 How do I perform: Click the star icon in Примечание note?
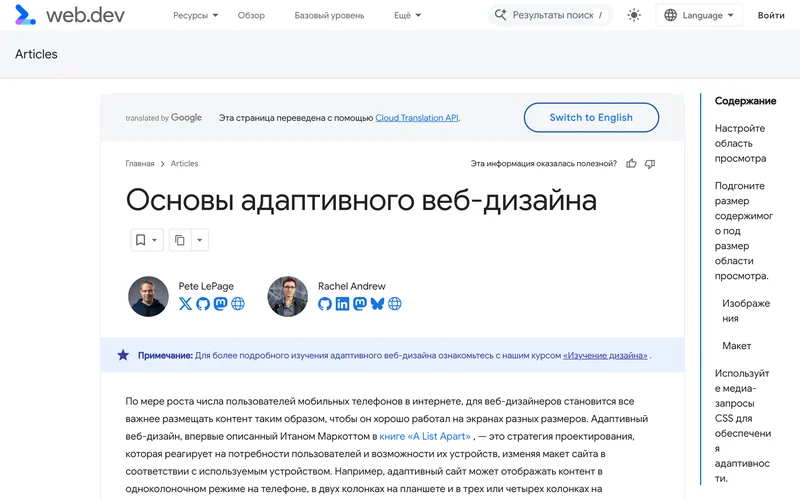[123, 355]
